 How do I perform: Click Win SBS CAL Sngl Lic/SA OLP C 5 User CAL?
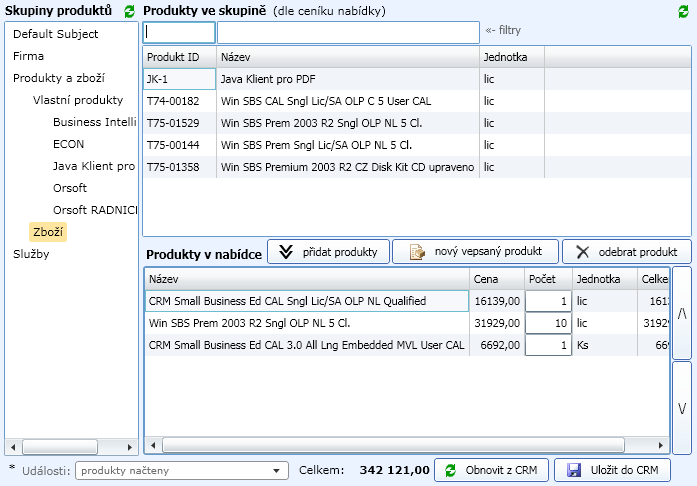[326, 101]
